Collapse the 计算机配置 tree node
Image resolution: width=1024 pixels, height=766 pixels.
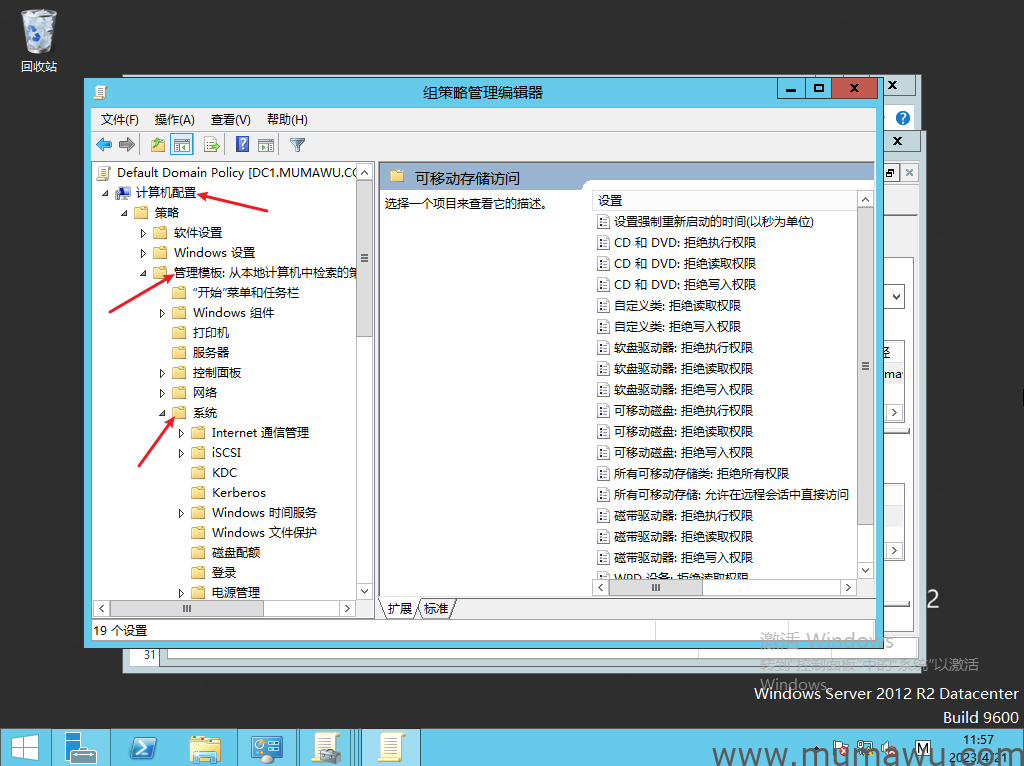106,193
